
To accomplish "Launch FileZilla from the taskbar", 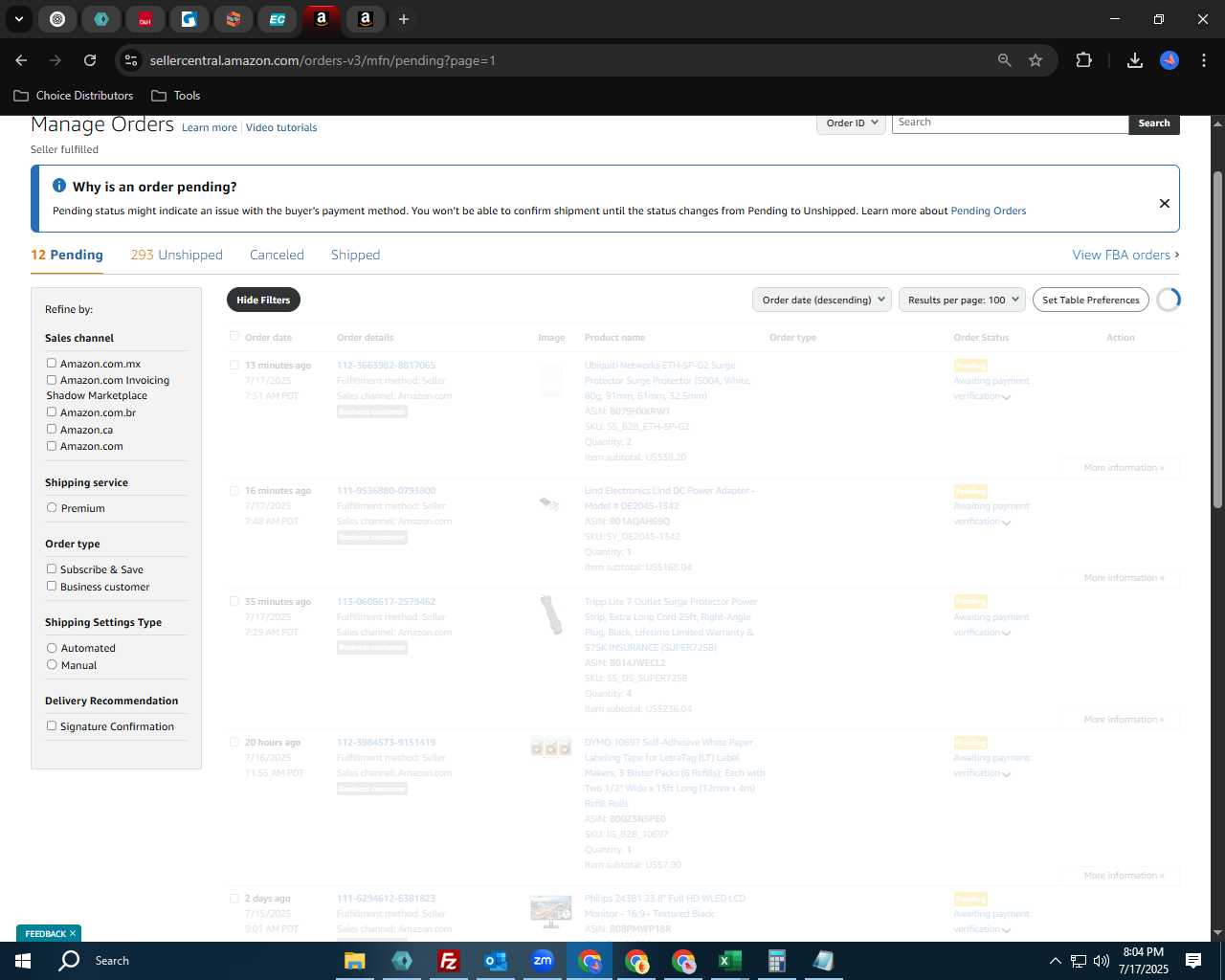I will tap(448, 961).
